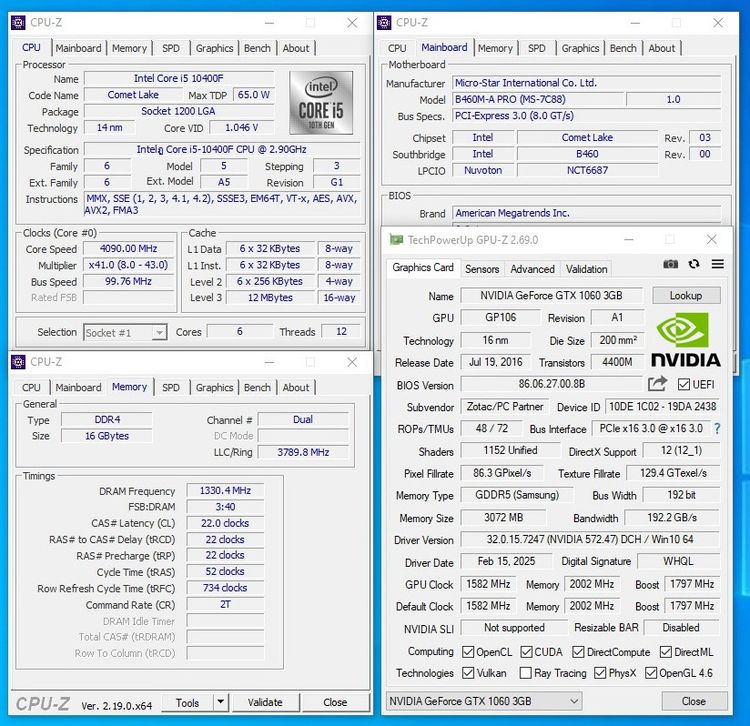Click the CPU-Z title icon in the CPU window
Viewport: 750px width, 726px height.
coord(18,22)
